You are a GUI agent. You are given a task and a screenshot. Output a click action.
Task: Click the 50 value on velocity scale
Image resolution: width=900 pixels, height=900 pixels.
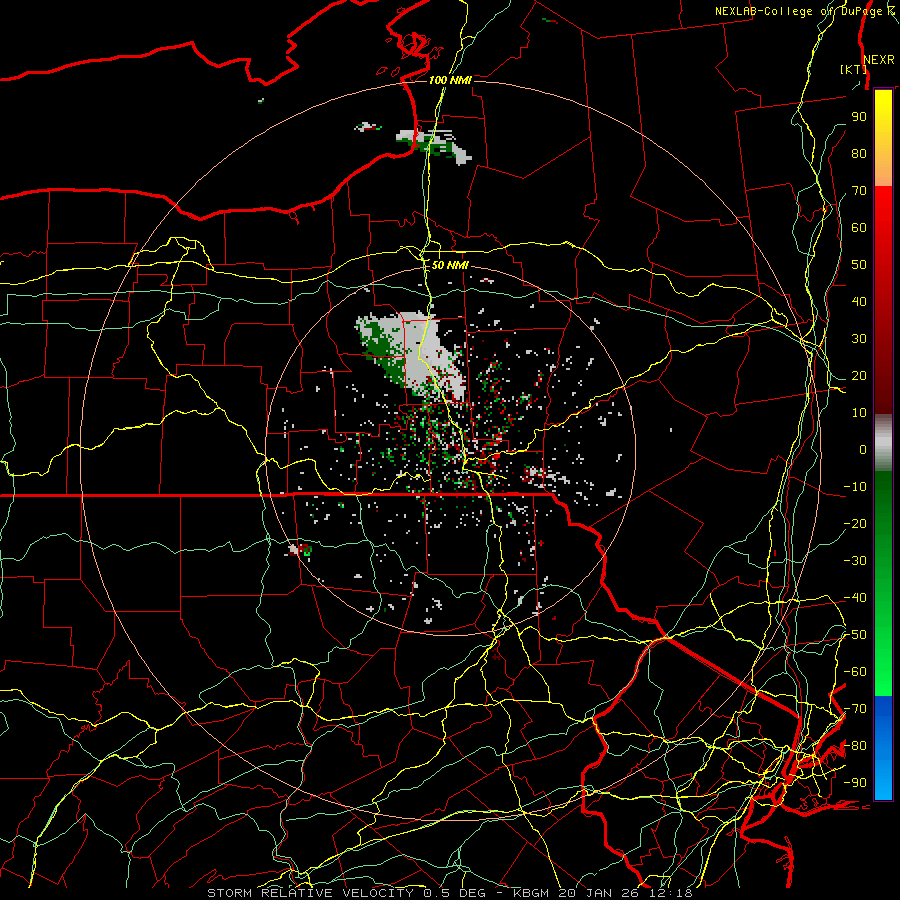point(859,265)
